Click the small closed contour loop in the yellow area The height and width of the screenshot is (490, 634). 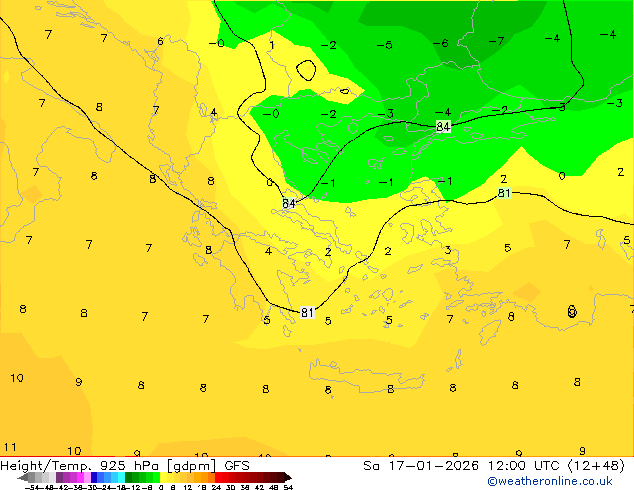(306, 70)
